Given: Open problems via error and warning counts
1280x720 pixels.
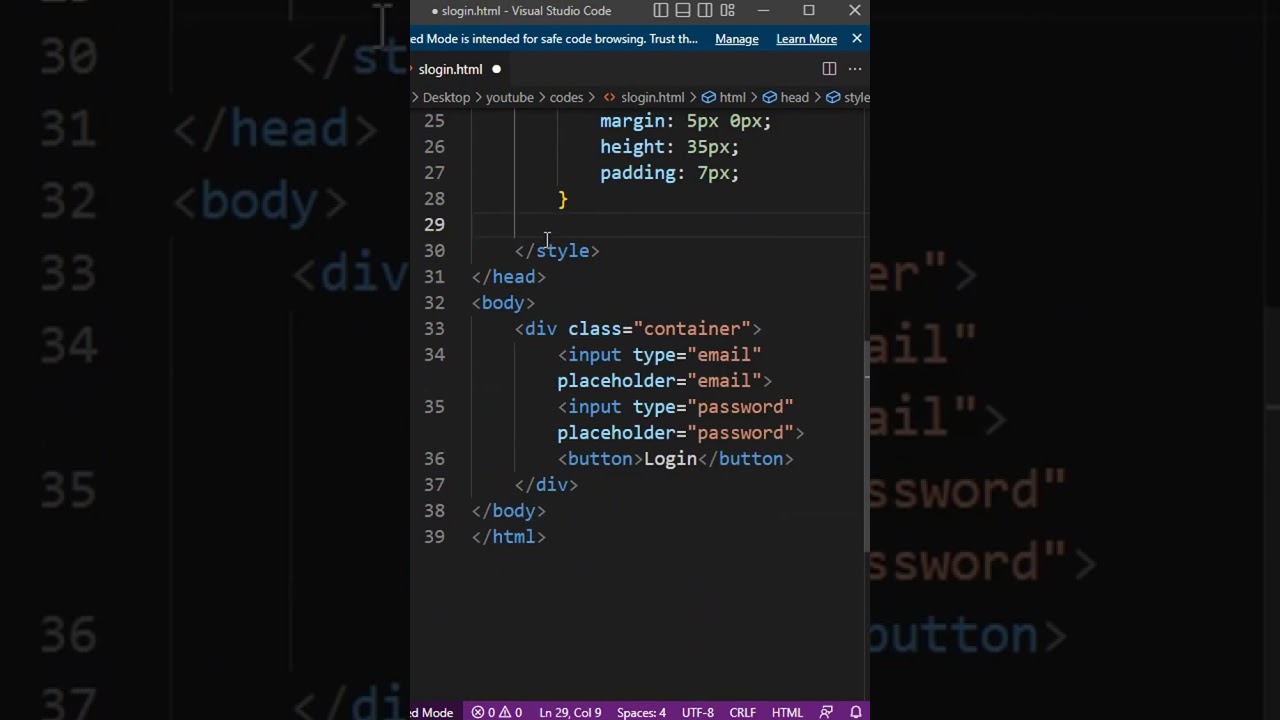Looking at the screenshot, I should tap(497, 712).
